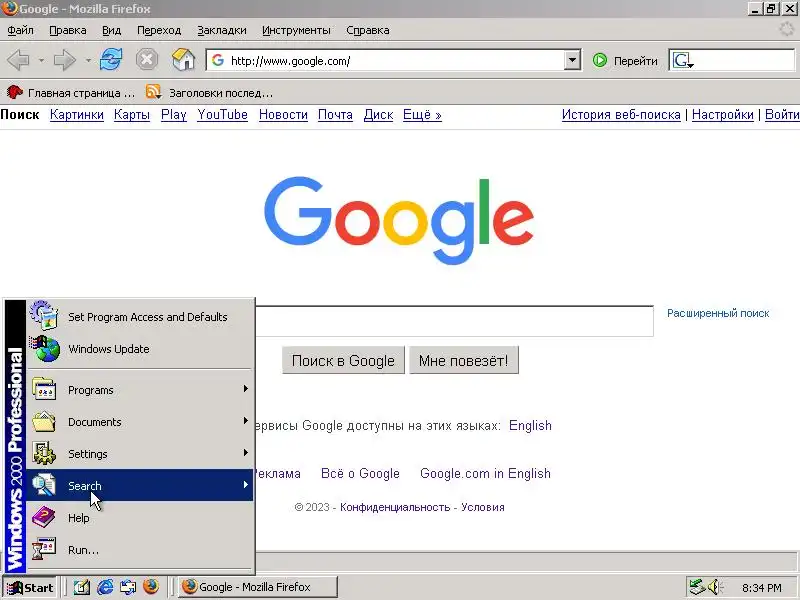
Task: Open the Back button history arrow
Action: click(41, 61)
